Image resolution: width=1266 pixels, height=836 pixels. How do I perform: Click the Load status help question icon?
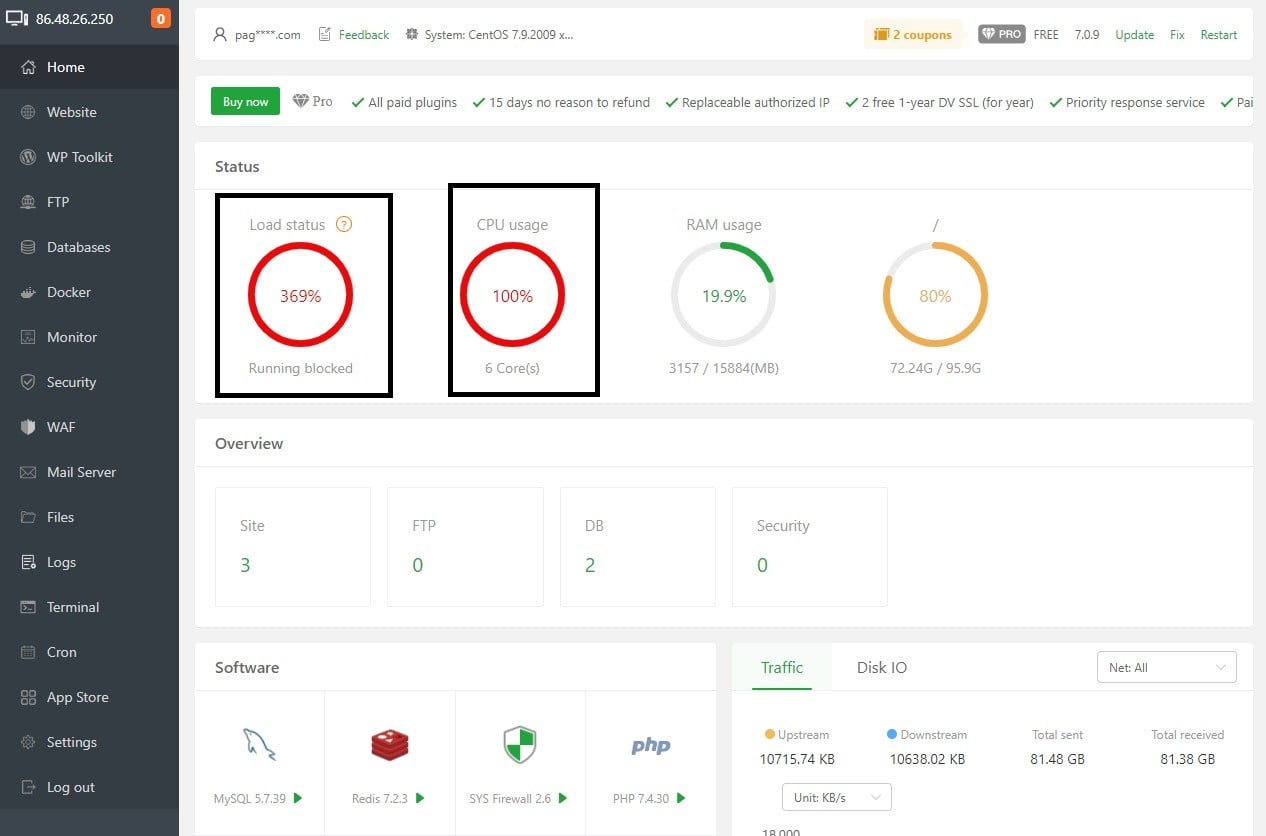pyautogui.click(x=344, y=225)
